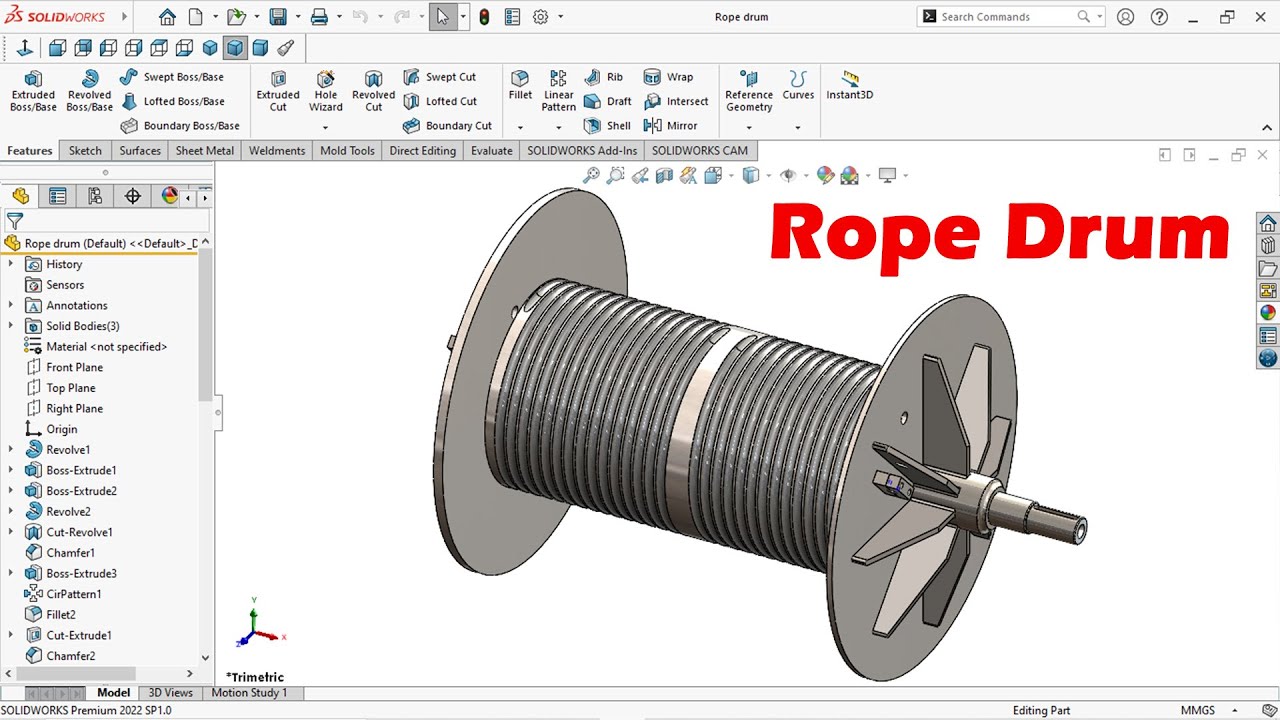Select the Revolved Boss/Base tool
This screenshot has width=1280, height=720.
click(x=89, y=91)
